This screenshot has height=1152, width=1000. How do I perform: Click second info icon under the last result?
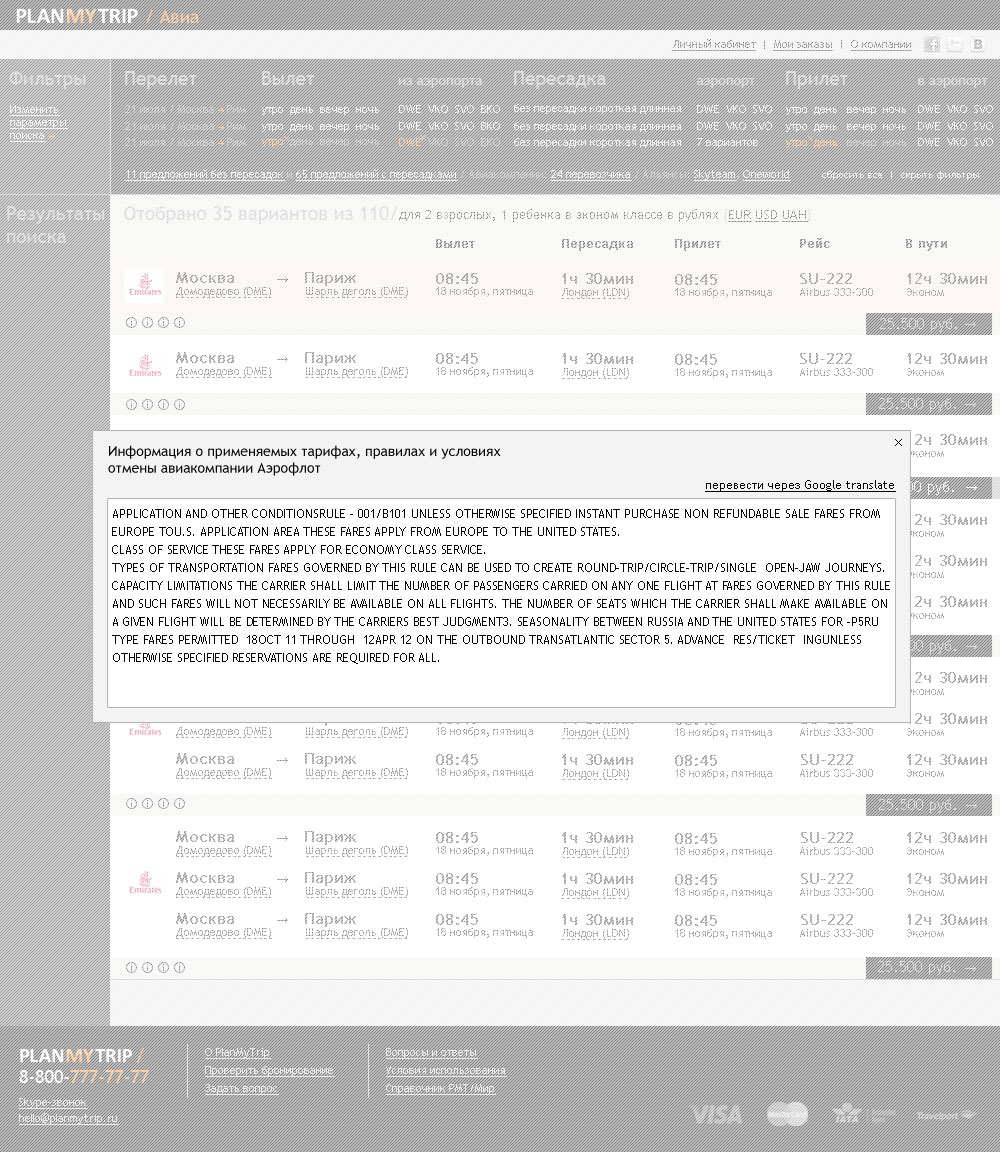tap(147, 968)
